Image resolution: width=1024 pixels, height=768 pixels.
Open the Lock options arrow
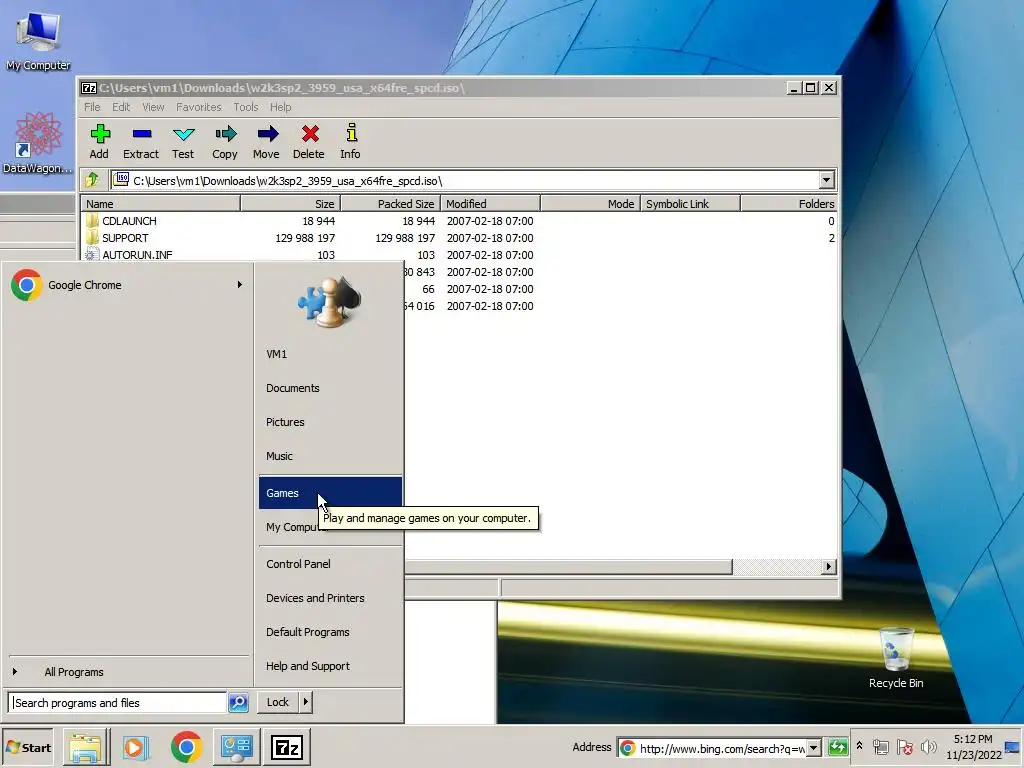click(x=305, y=702)
